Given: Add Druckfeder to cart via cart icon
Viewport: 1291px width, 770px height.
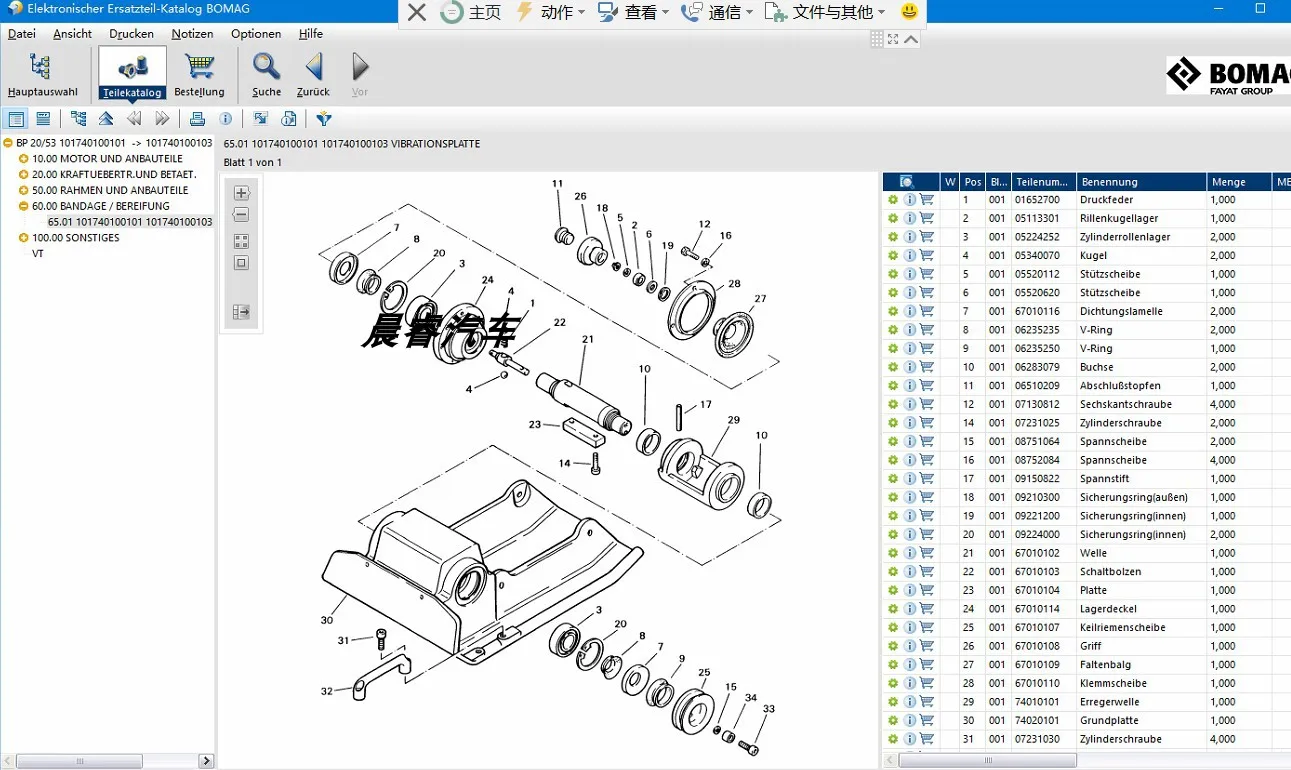Looking at the screenshot, I should click(927, 200).
